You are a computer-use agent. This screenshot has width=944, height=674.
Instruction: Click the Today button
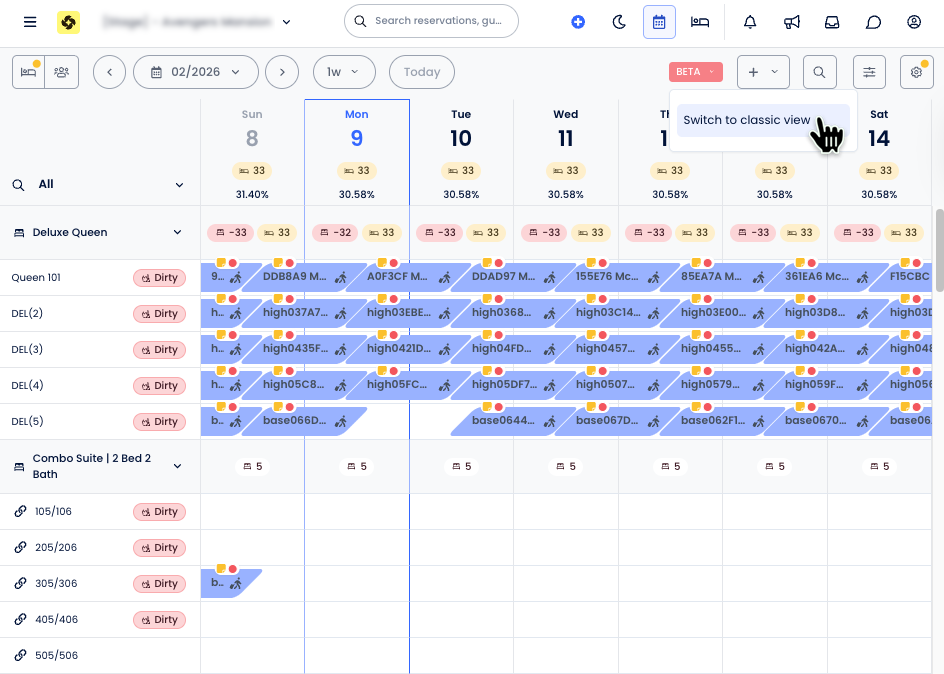pos(421,72)
